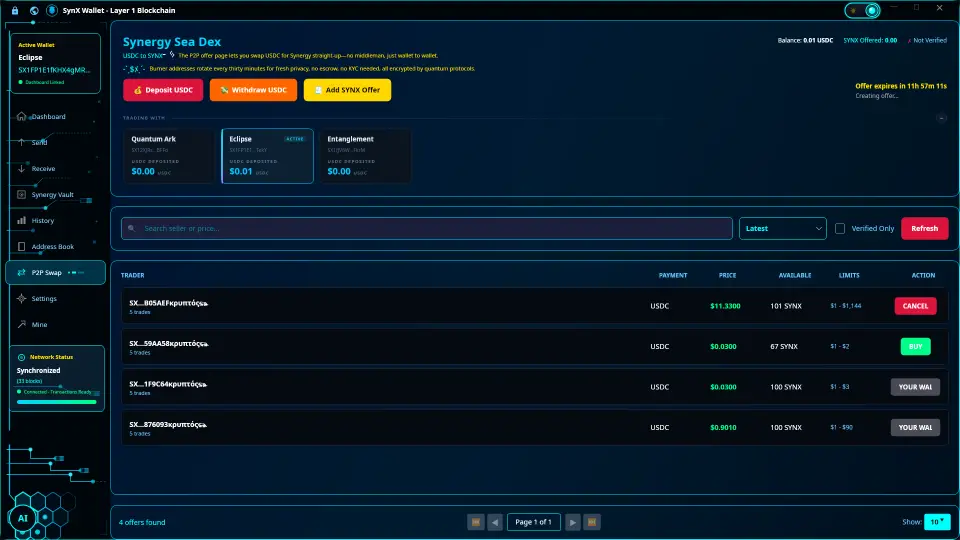Click the History bar-chart icon in the sidebar
The width and height of the screenshot is (960, 540).
coord(21,220)
